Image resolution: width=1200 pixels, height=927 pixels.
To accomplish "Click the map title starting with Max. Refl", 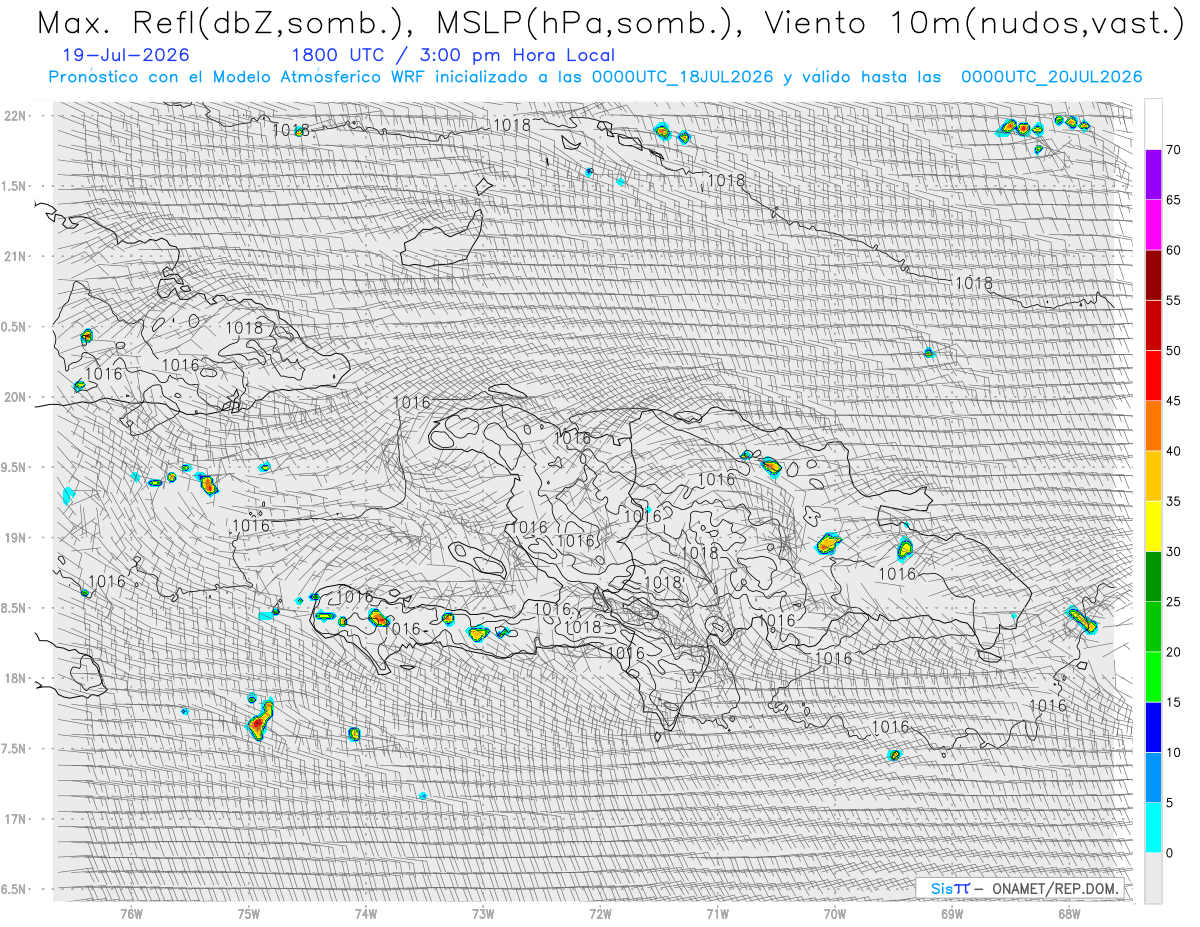I will [x=610, y=24].
